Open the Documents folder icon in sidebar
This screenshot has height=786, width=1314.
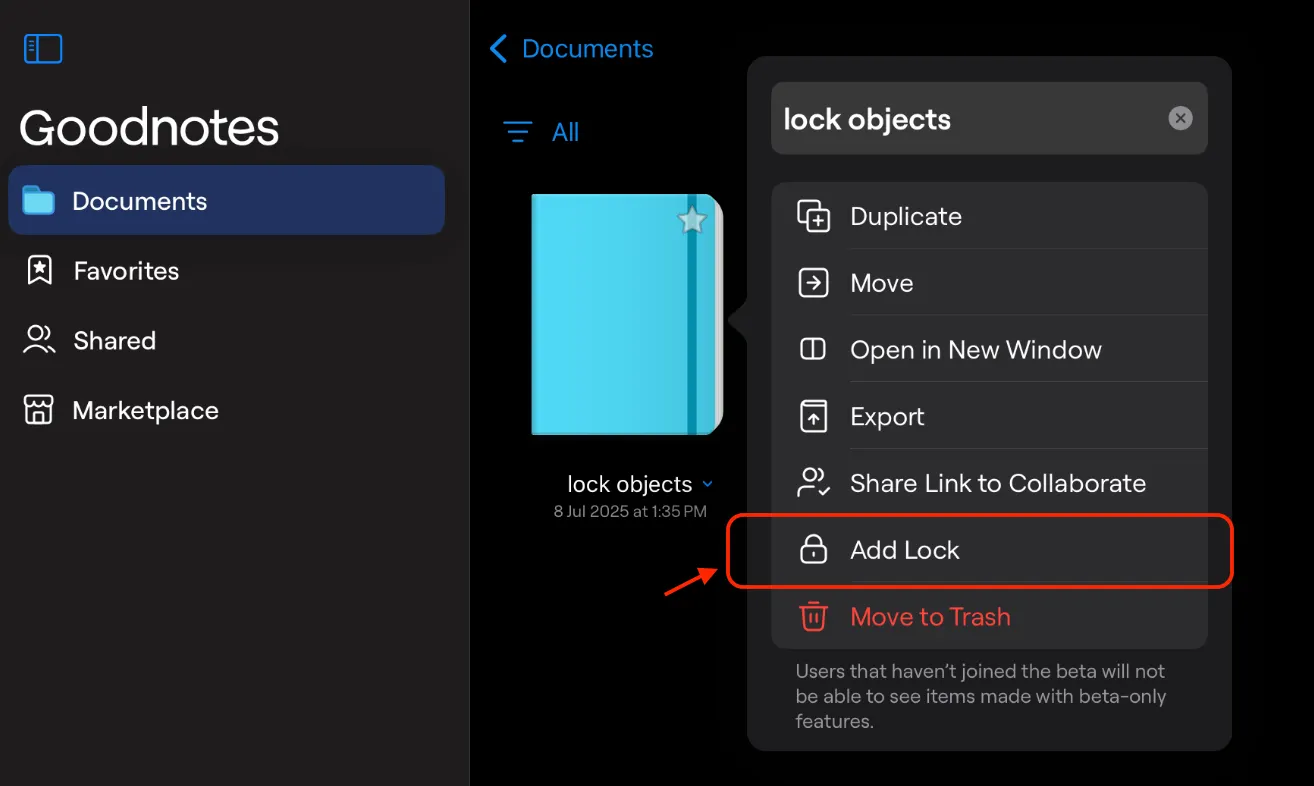(39, 201)
